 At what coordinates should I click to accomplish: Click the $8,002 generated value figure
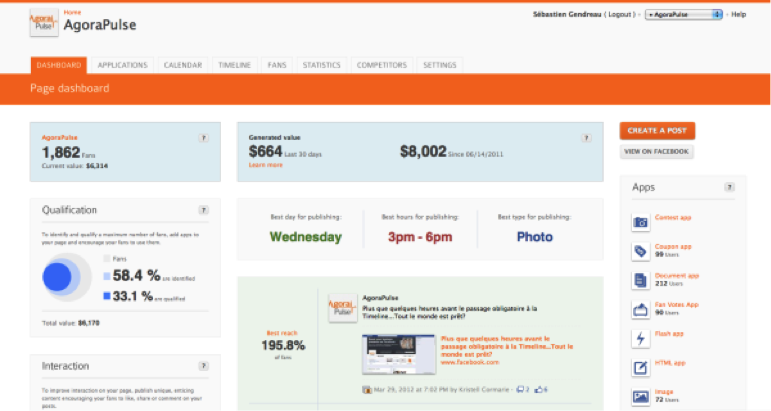pos(423,151)
